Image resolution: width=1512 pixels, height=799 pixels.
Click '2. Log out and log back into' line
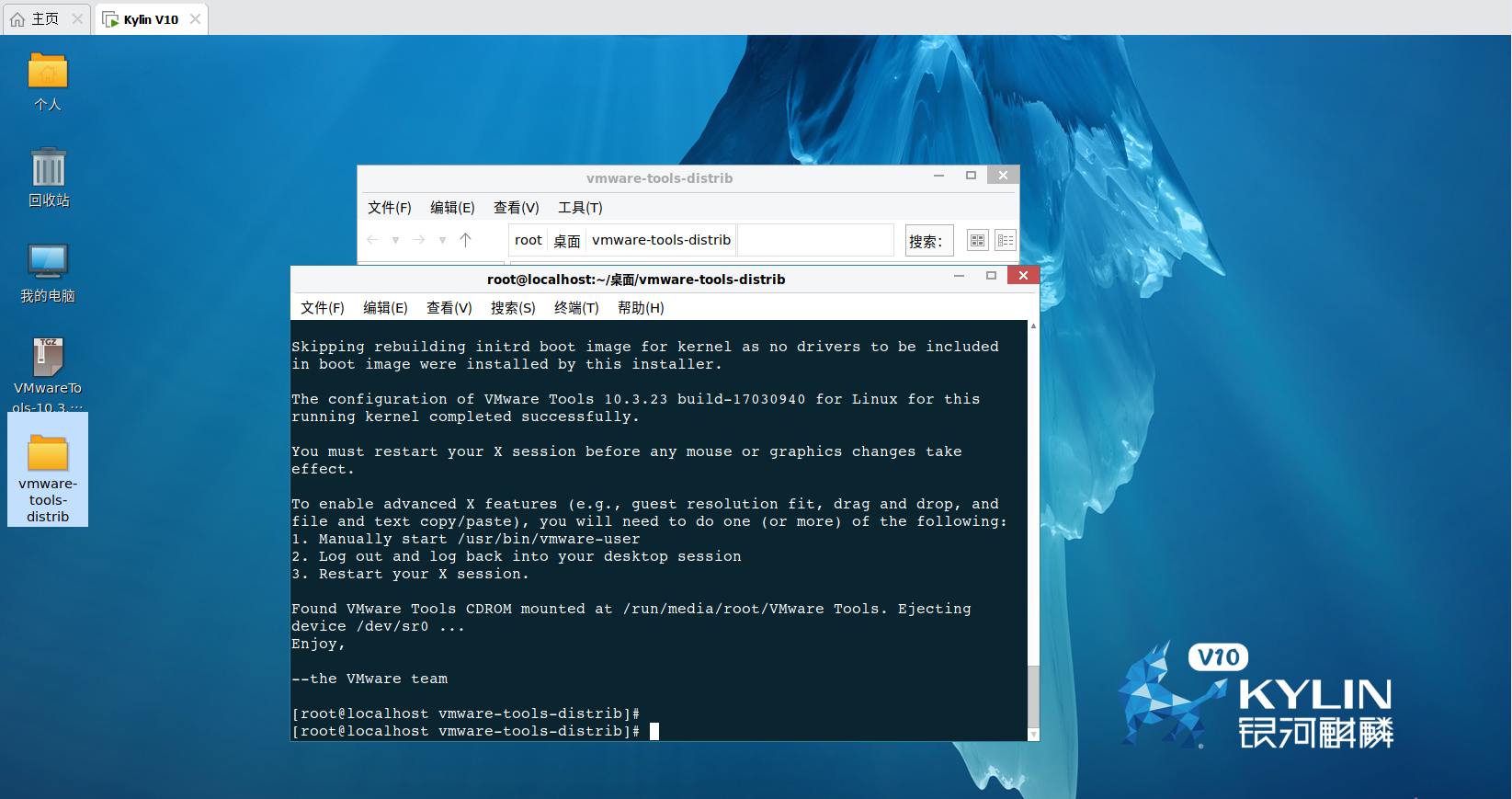pos(516,556)
